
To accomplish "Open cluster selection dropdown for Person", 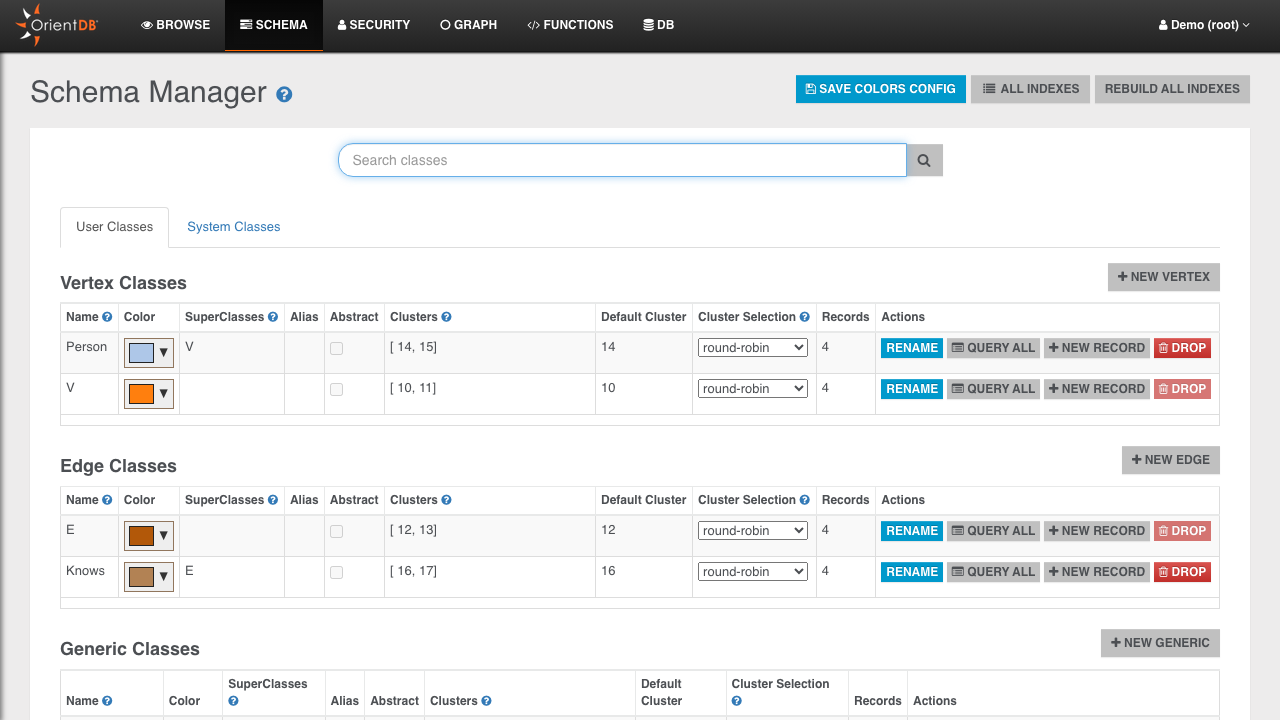I will 753,348.
